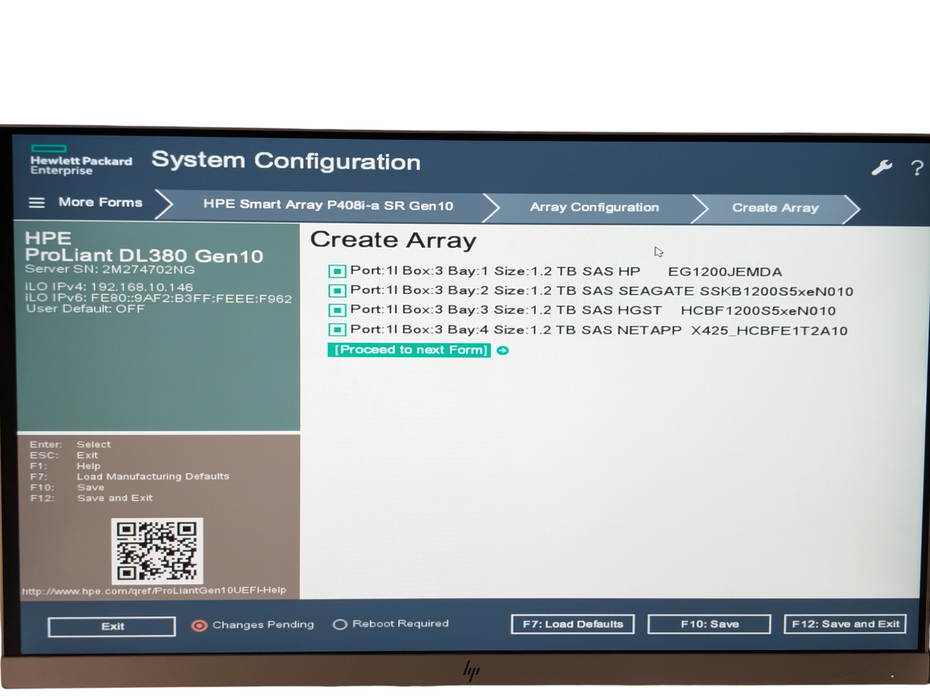Click the iLO IPv6 address text
The image size is (930, 700).
click(158, 298)
